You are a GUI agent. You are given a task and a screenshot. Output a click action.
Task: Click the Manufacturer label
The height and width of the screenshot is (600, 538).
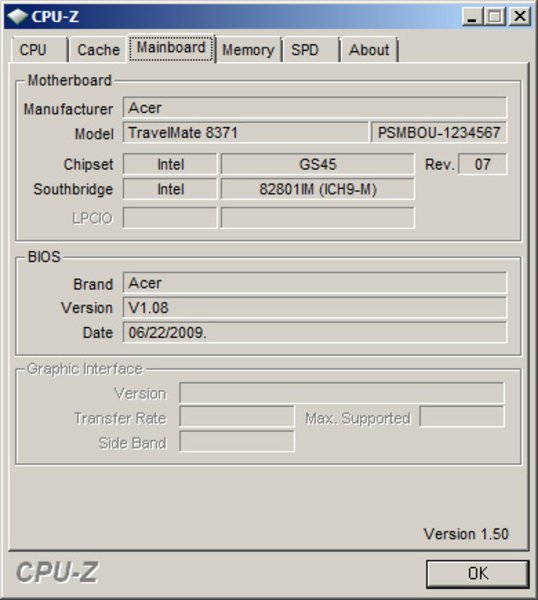tap(68, 109)
